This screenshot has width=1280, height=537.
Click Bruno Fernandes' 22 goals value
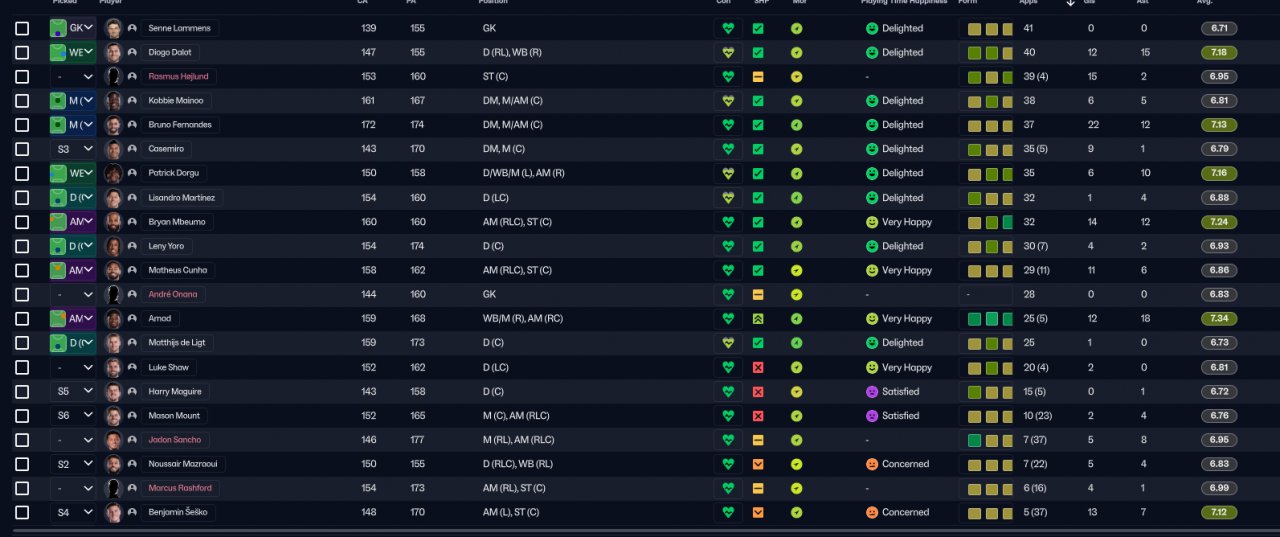[x=1093, y=125]
